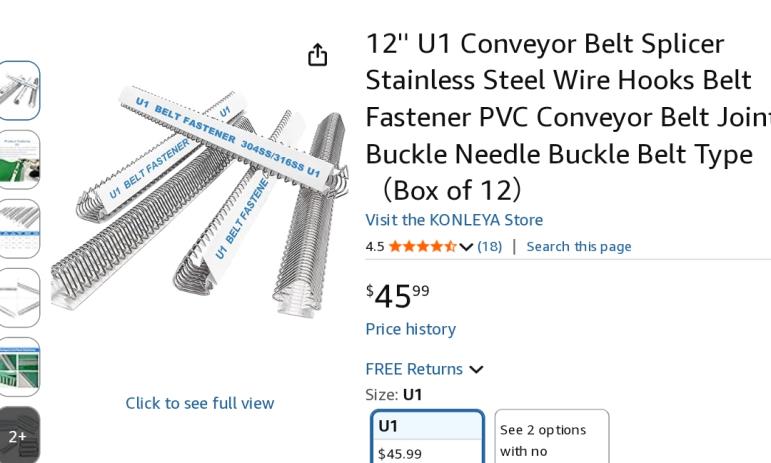Click the FREE Returns text
771x463 pixels.
pos(414,369)
